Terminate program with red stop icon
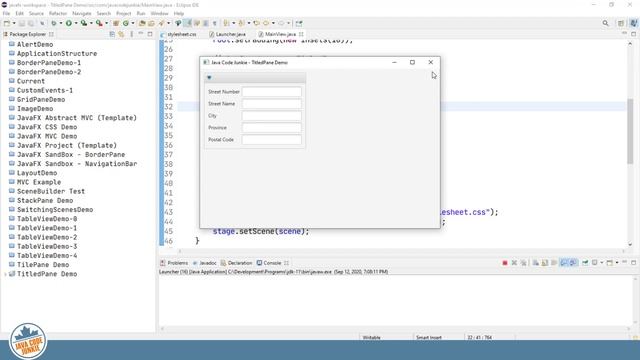This screenshot has height=360, width=640. (x=505, y=263)
